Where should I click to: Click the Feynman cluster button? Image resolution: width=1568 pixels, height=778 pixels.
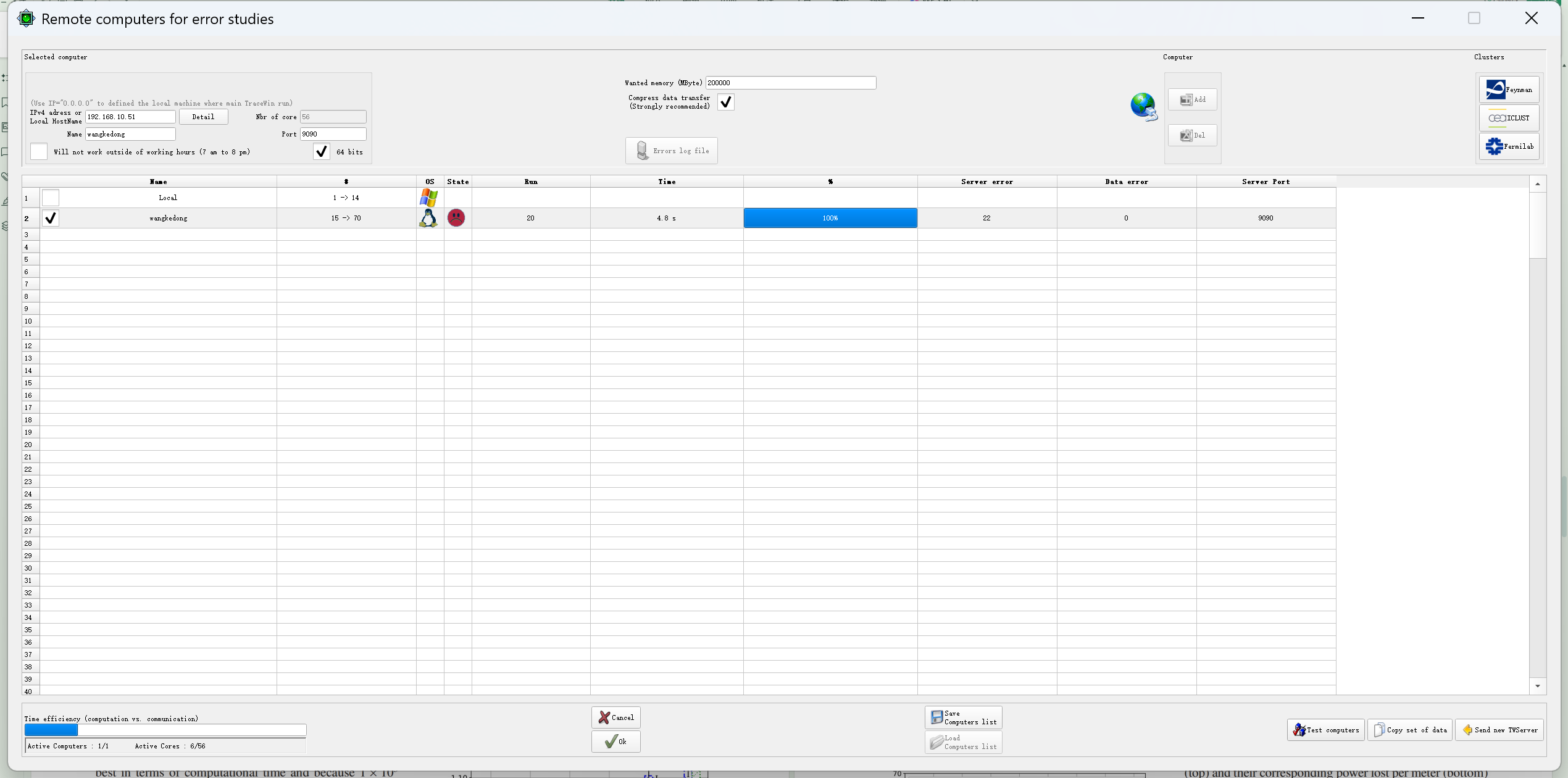pyautogui.click(x=1508, y=90)
